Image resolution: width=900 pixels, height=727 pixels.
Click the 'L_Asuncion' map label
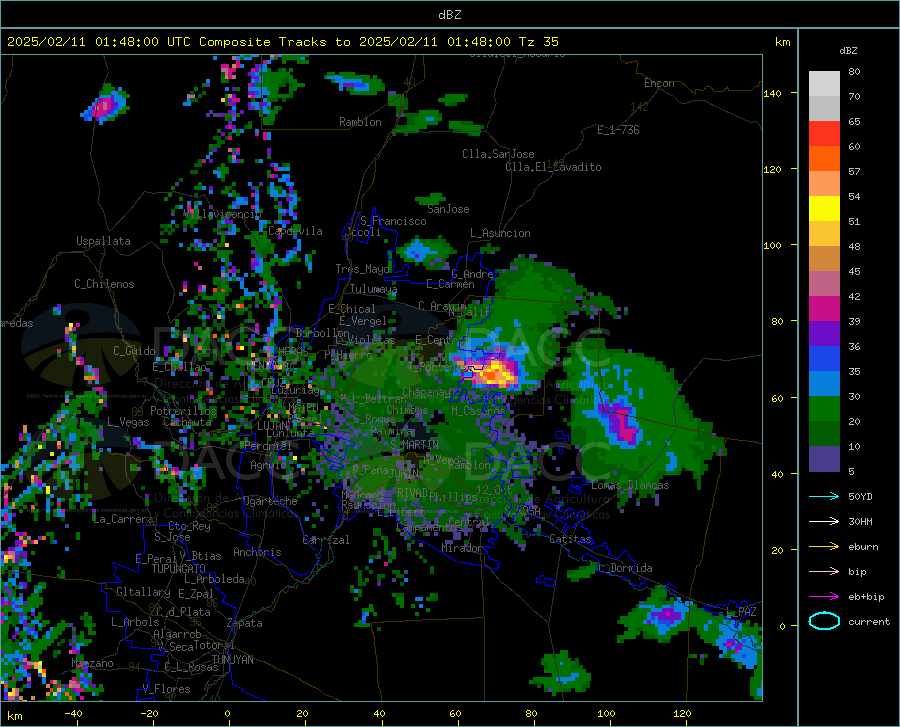coord(500,233)
